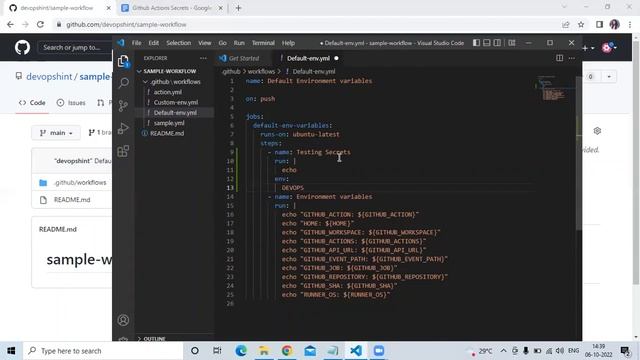Open README.md file link on GitHub page

click(x=72, y=200)
